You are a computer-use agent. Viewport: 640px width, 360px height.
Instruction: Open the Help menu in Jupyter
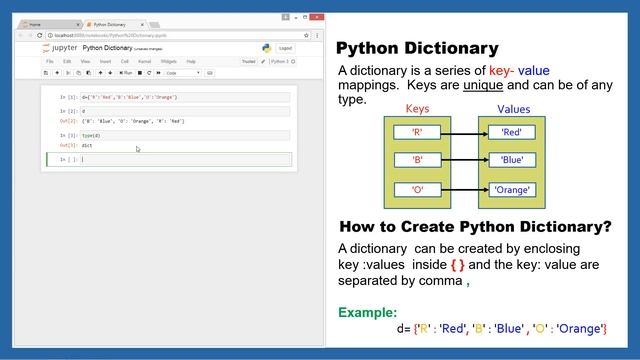tap(191, 62)
